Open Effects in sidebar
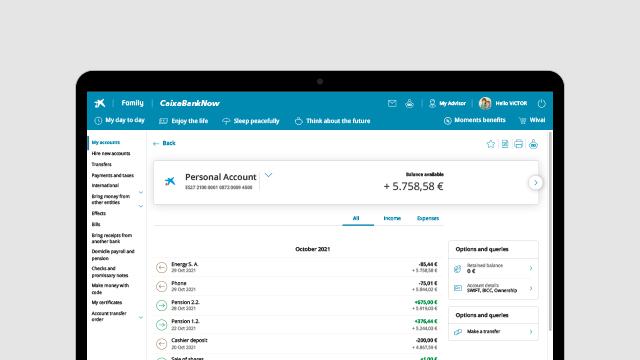This screenshot has width=640, height=360. pyautogui.click(x=98, y=213)
